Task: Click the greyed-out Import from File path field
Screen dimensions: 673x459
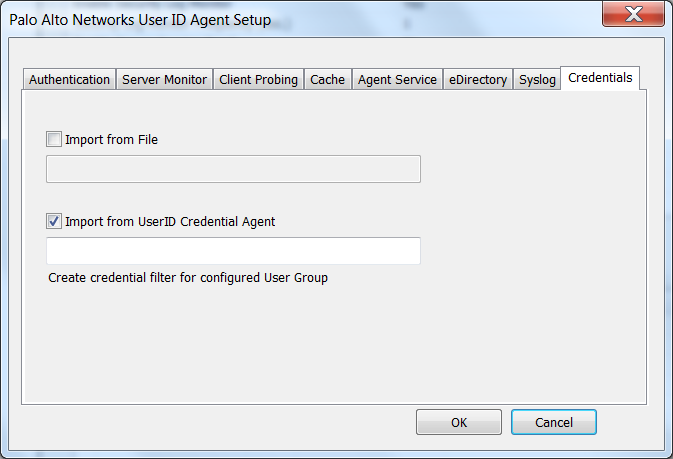Action: pos(233,169)
